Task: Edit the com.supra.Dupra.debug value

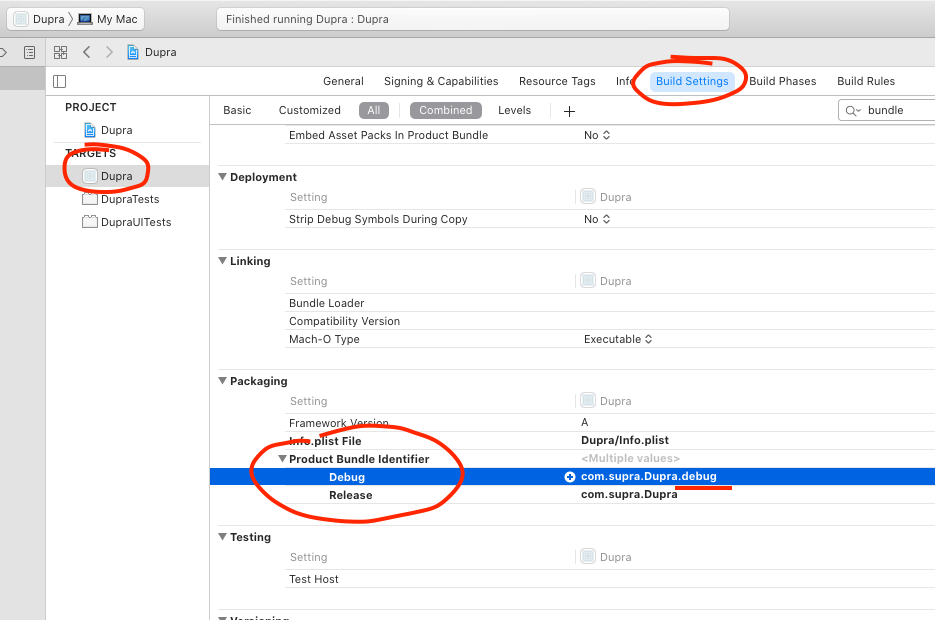Action: click(x=649, y=476)
